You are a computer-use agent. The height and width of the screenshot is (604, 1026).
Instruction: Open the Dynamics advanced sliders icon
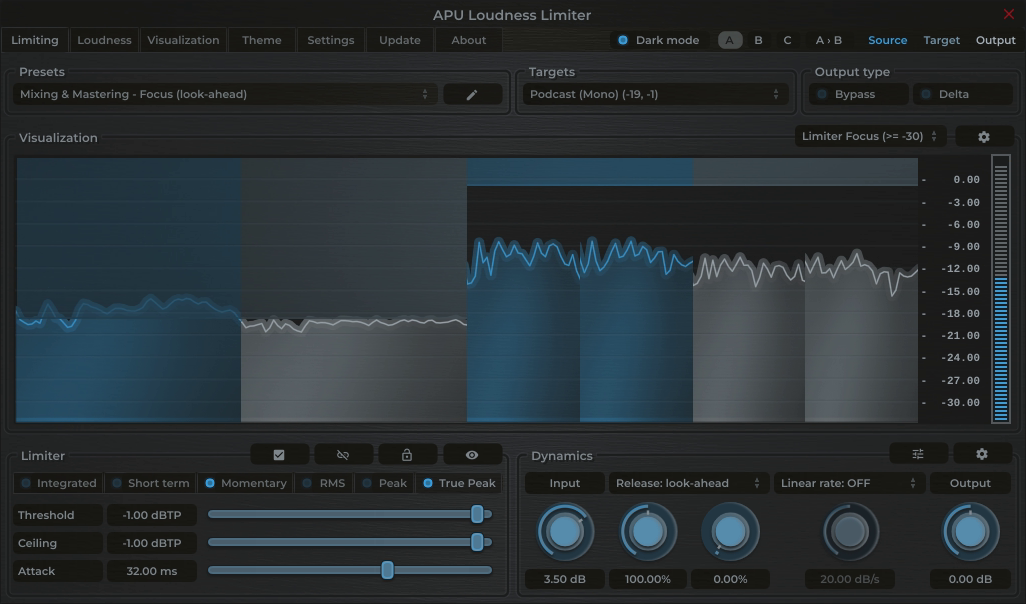point(917,453)
